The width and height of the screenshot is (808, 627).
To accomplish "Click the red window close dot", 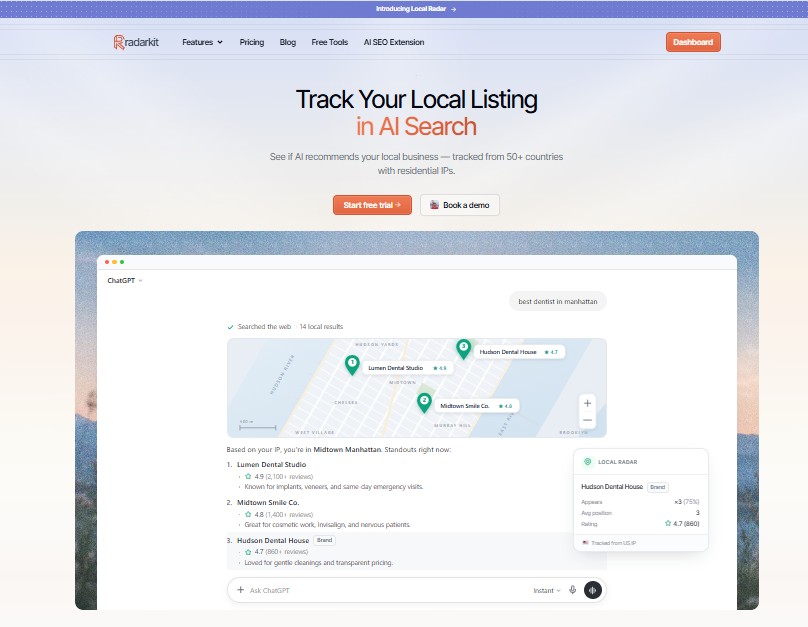I will pos(107,262).
